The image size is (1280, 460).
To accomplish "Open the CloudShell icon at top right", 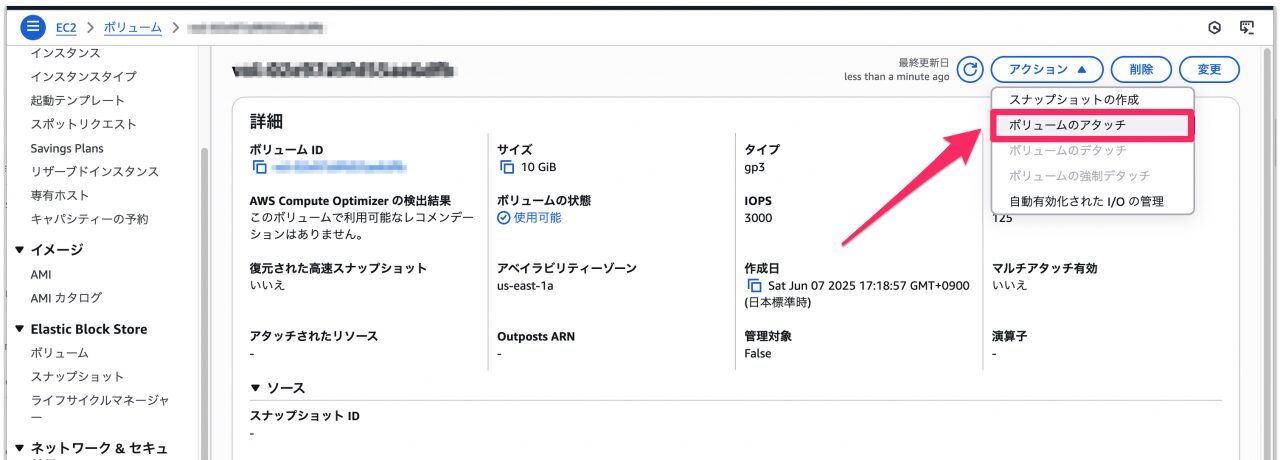I will [1246, 28].
